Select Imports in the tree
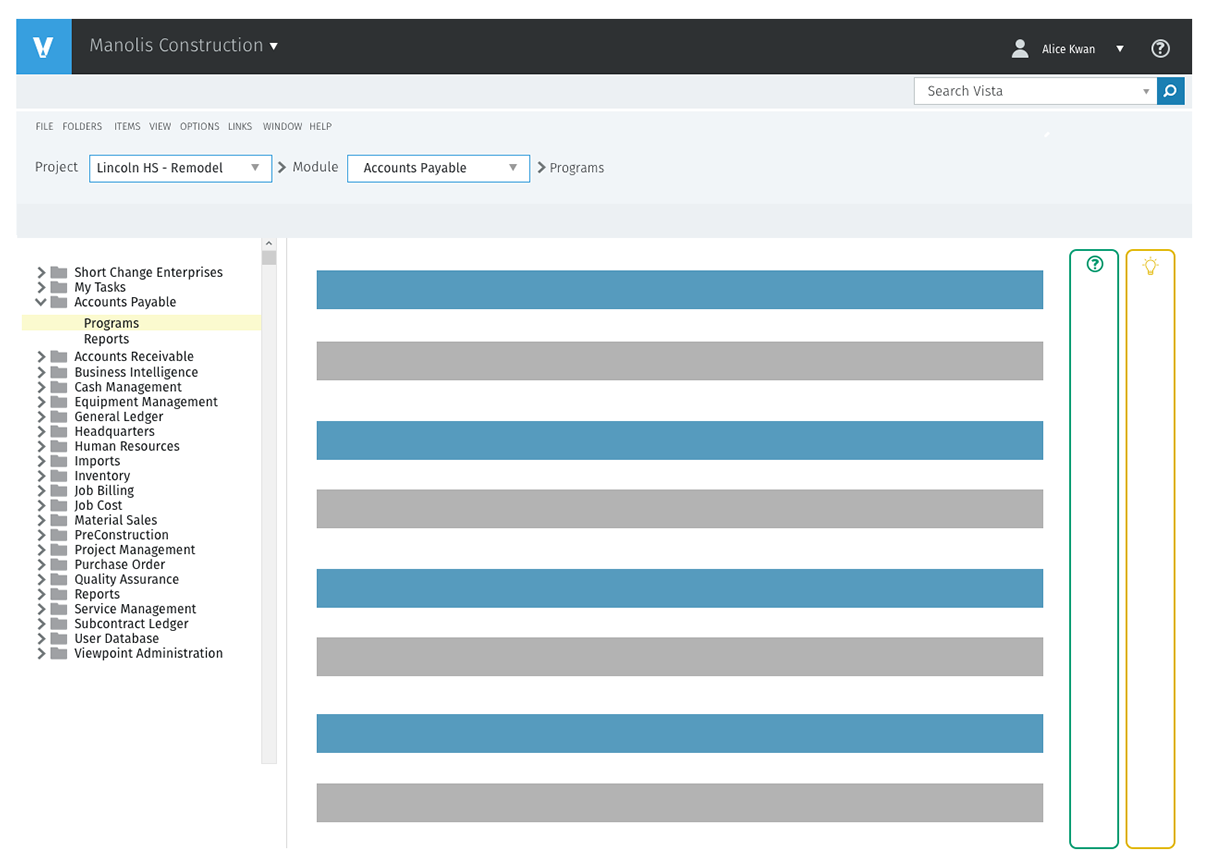The image size is (1205, 860). pos(97,461)
